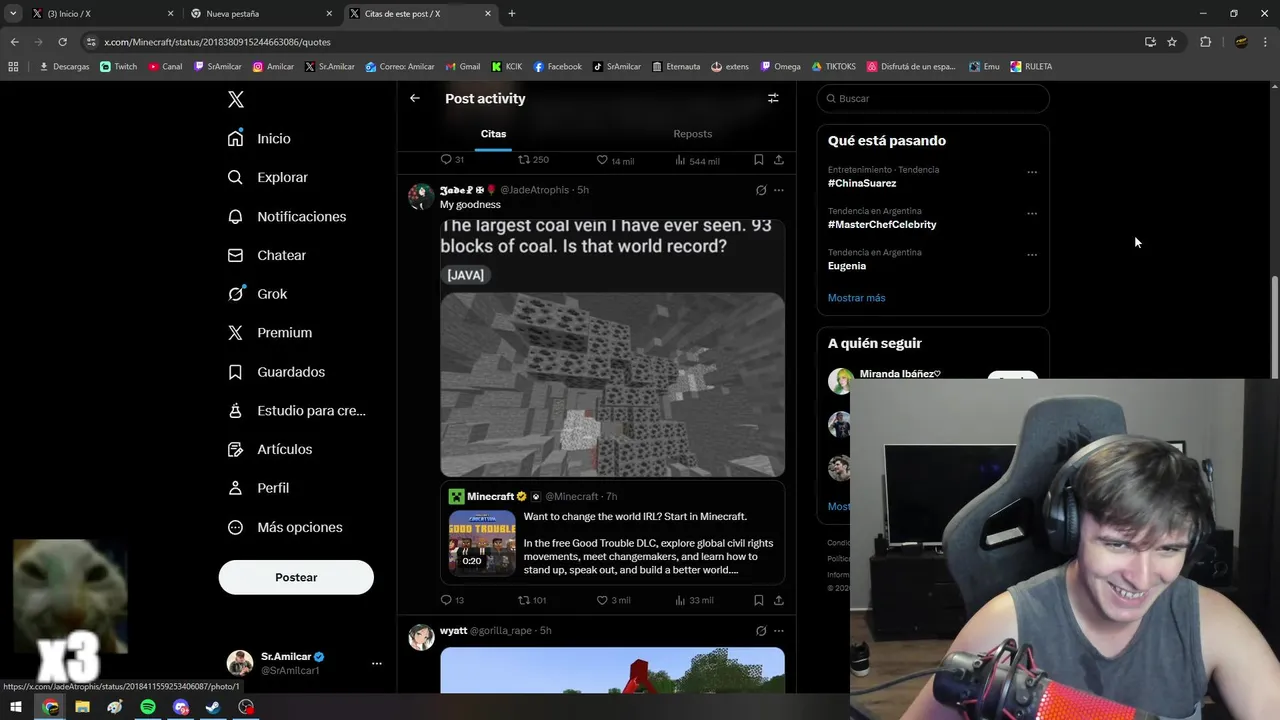The image size is (1280, 720).
Task: Open Artículos page
Action: [x=269, y=449]
